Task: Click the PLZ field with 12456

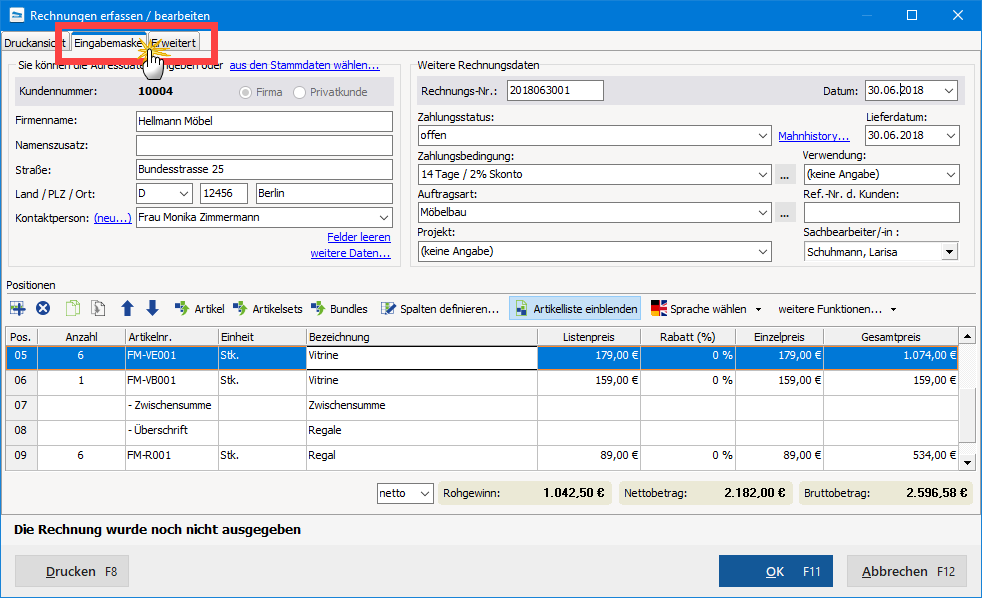Action: click(x=224, y=193)
